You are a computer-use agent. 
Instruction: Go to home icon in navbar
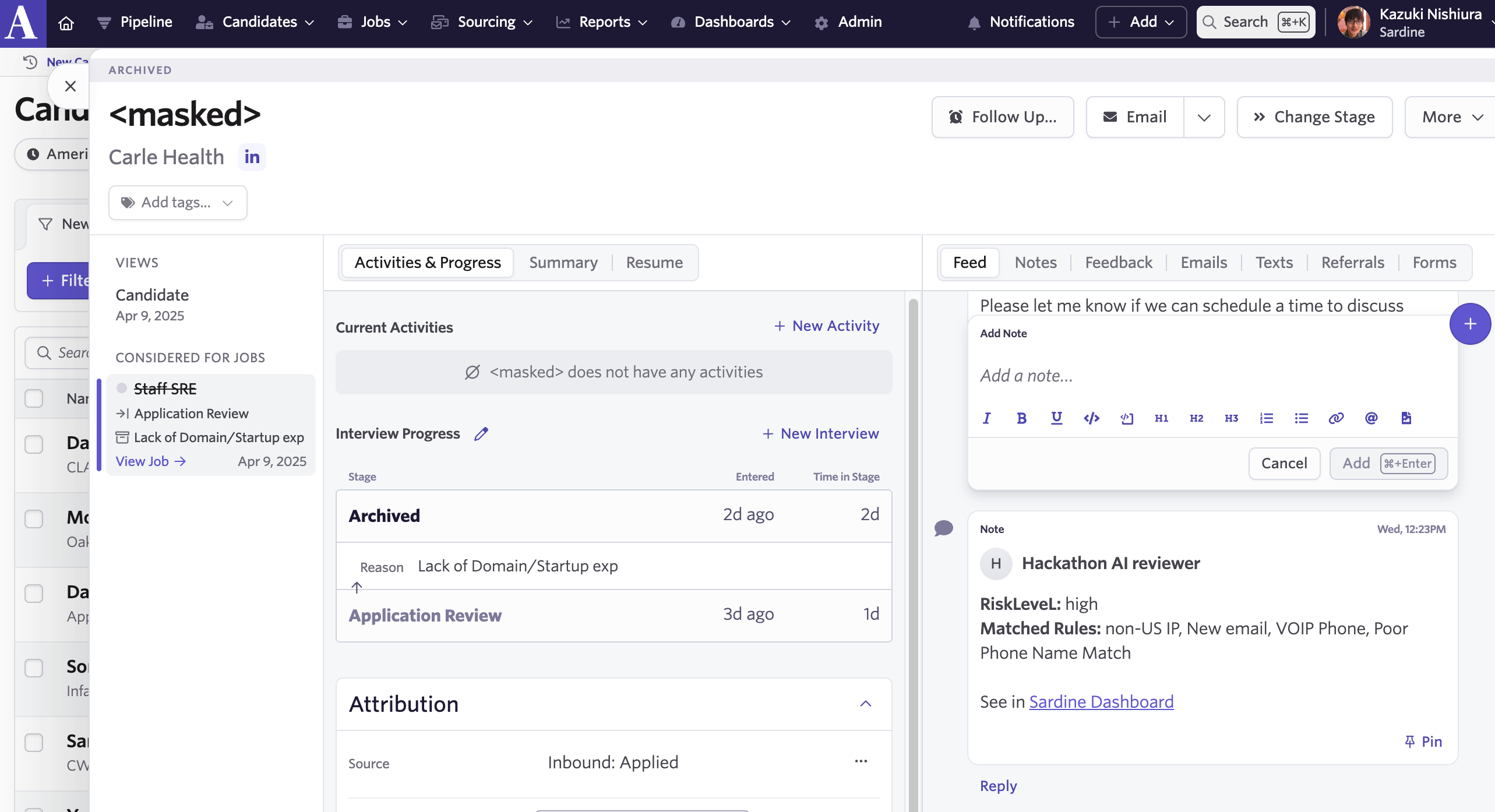click(x=66, y=23)
